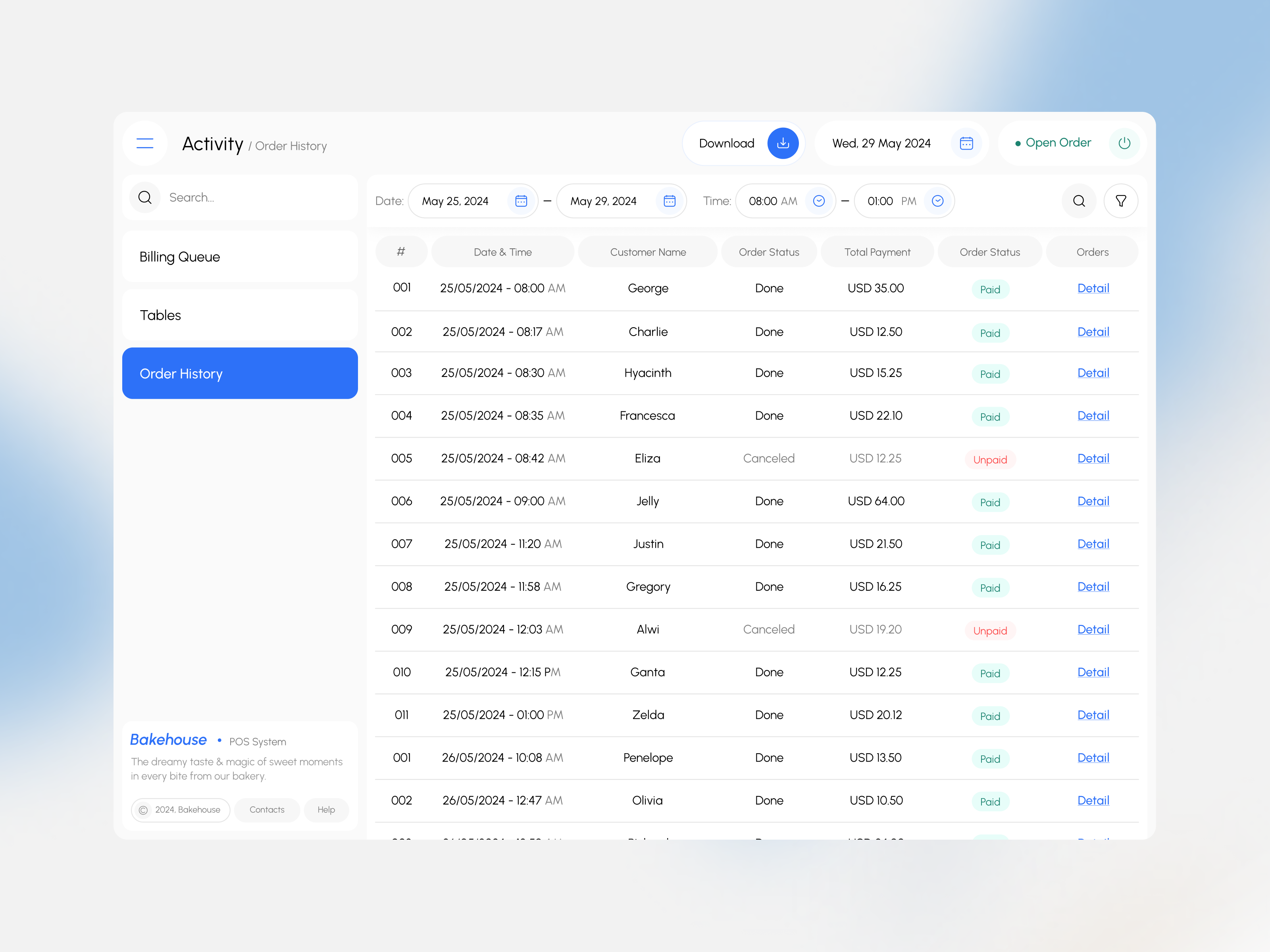The height and width of the screenshot is (952, 1270).
Task: Open the end date calendar picker icon
Action: pos(670,201)
